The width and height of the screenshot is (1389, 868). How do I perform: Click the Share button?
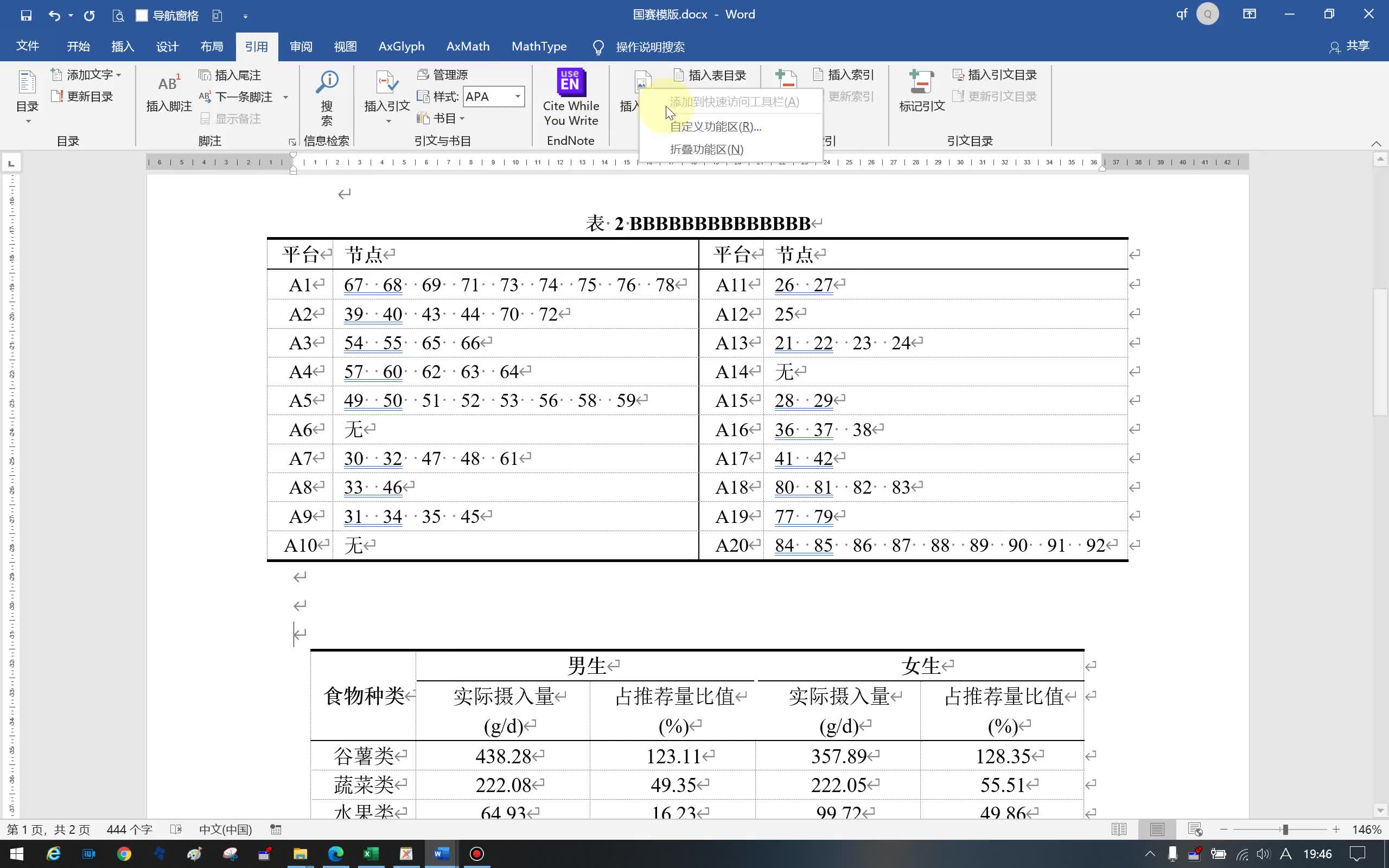click(x=1349, y=46)
